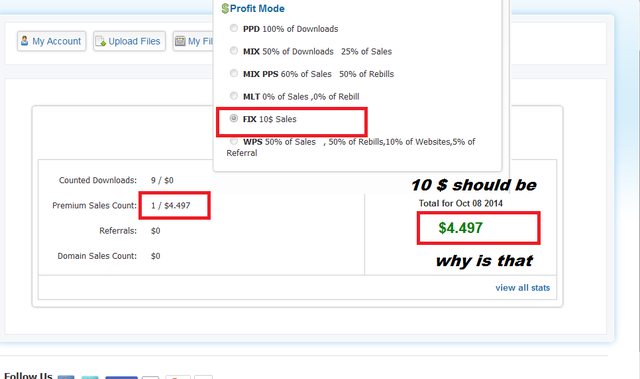This screenshot has width=640, height=379.
Task: Click the Upload Files document arrow icon
Action: [x=100, y=41]
